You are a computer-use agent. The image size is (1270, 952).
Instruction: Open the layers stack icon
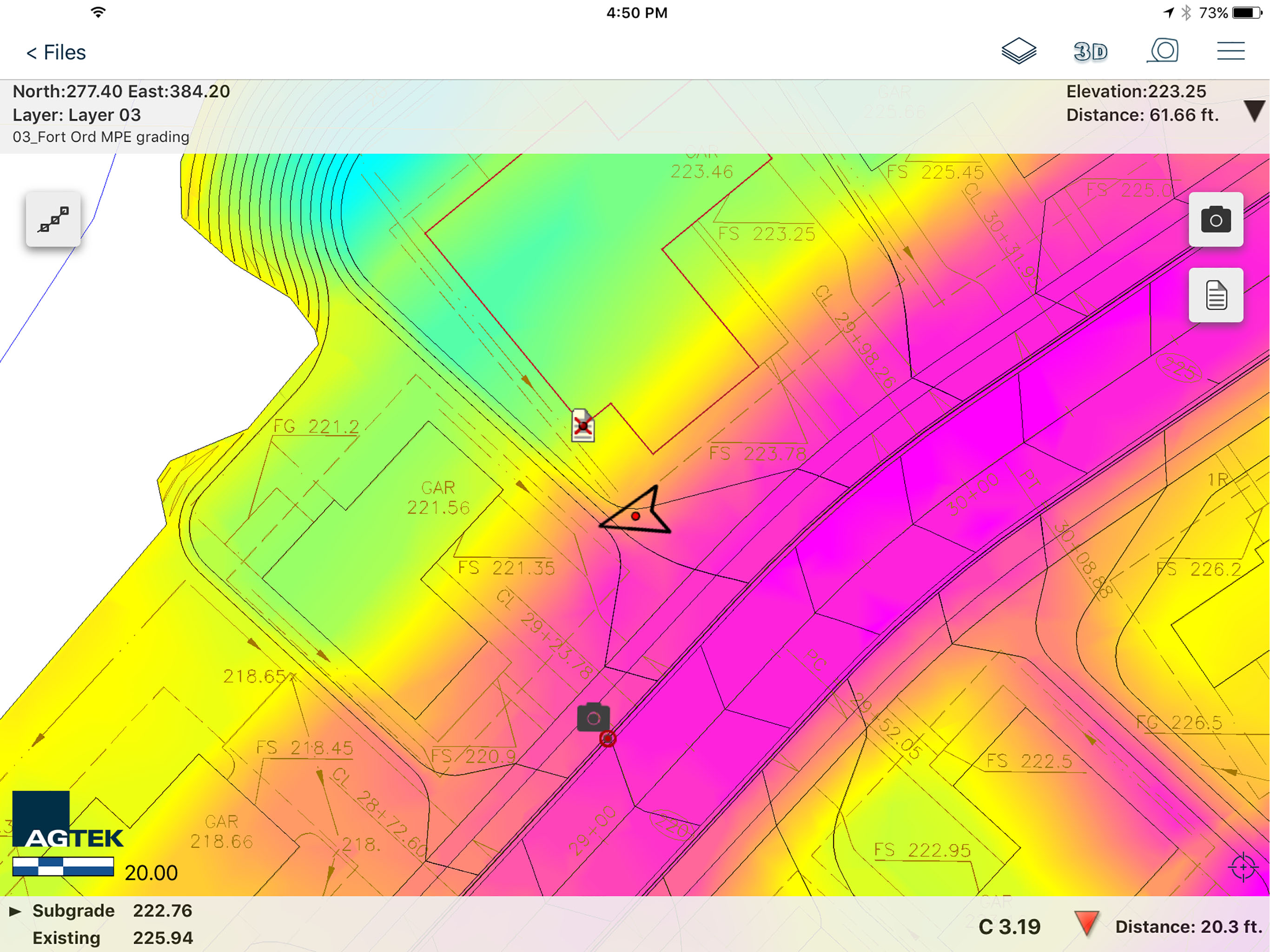point(1019,51)
